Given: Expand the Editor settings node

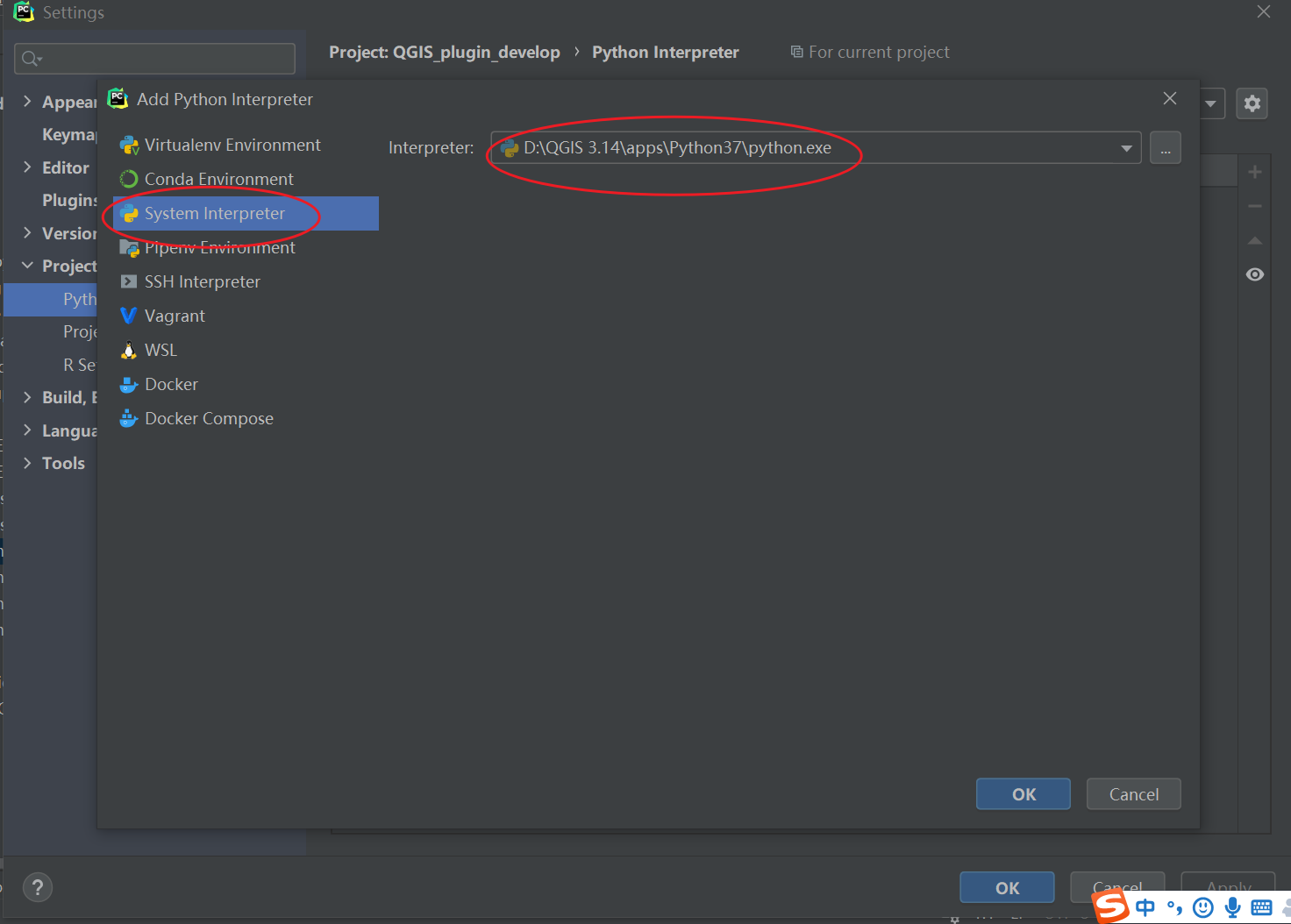Looking at the screenshot, I should pyautogui.click(x=27, y=167).
